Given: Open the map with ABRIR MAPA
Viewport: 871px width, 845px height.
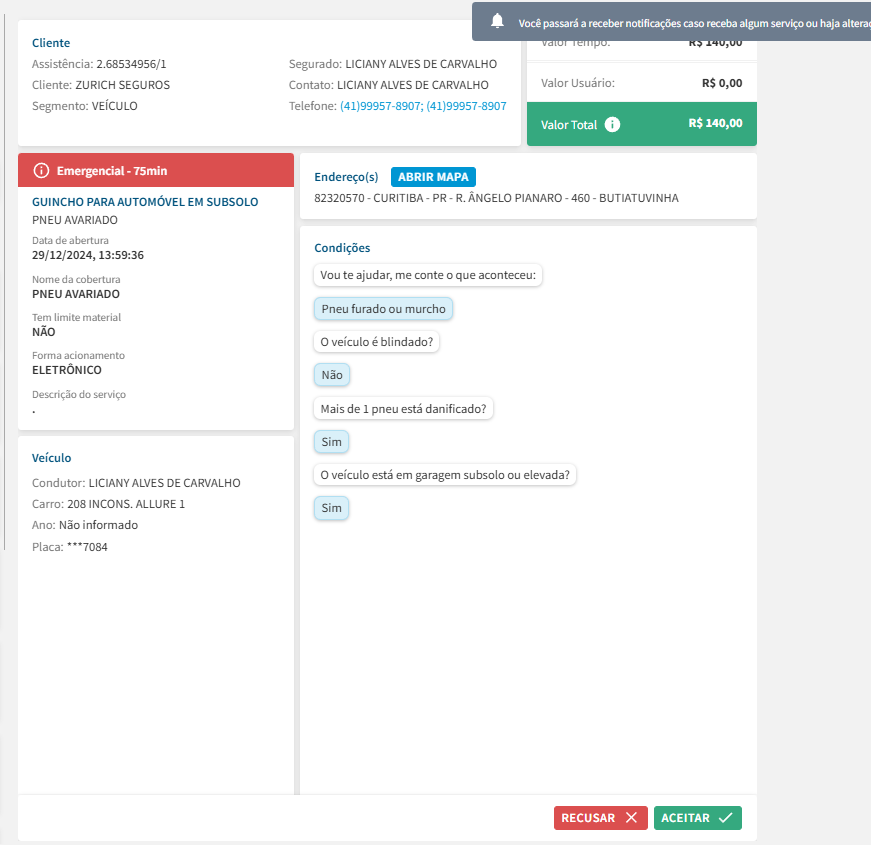Looking at the screenshot, I should [433, 177].
